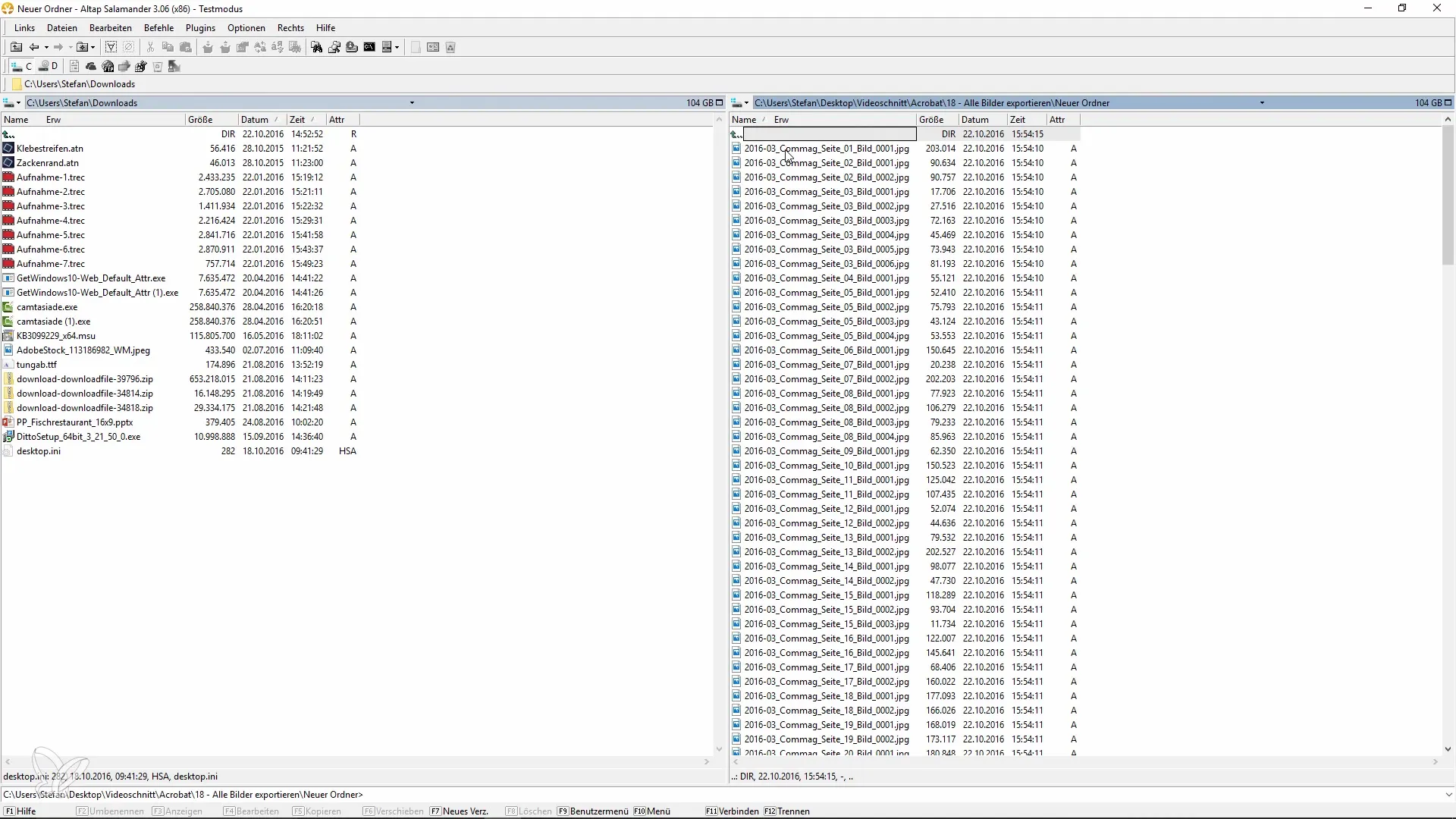The image size is (1456, 819).
Task: Open Documents icon in drive bar
Action: [74, 67]
